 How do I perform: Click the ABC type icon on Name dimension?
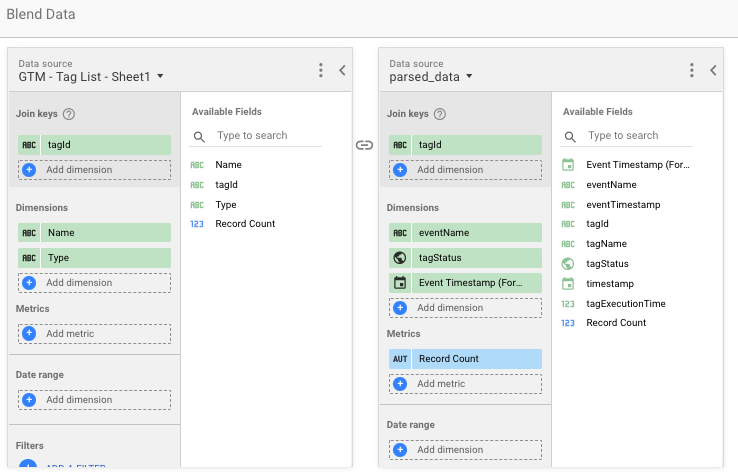(29, 233)
